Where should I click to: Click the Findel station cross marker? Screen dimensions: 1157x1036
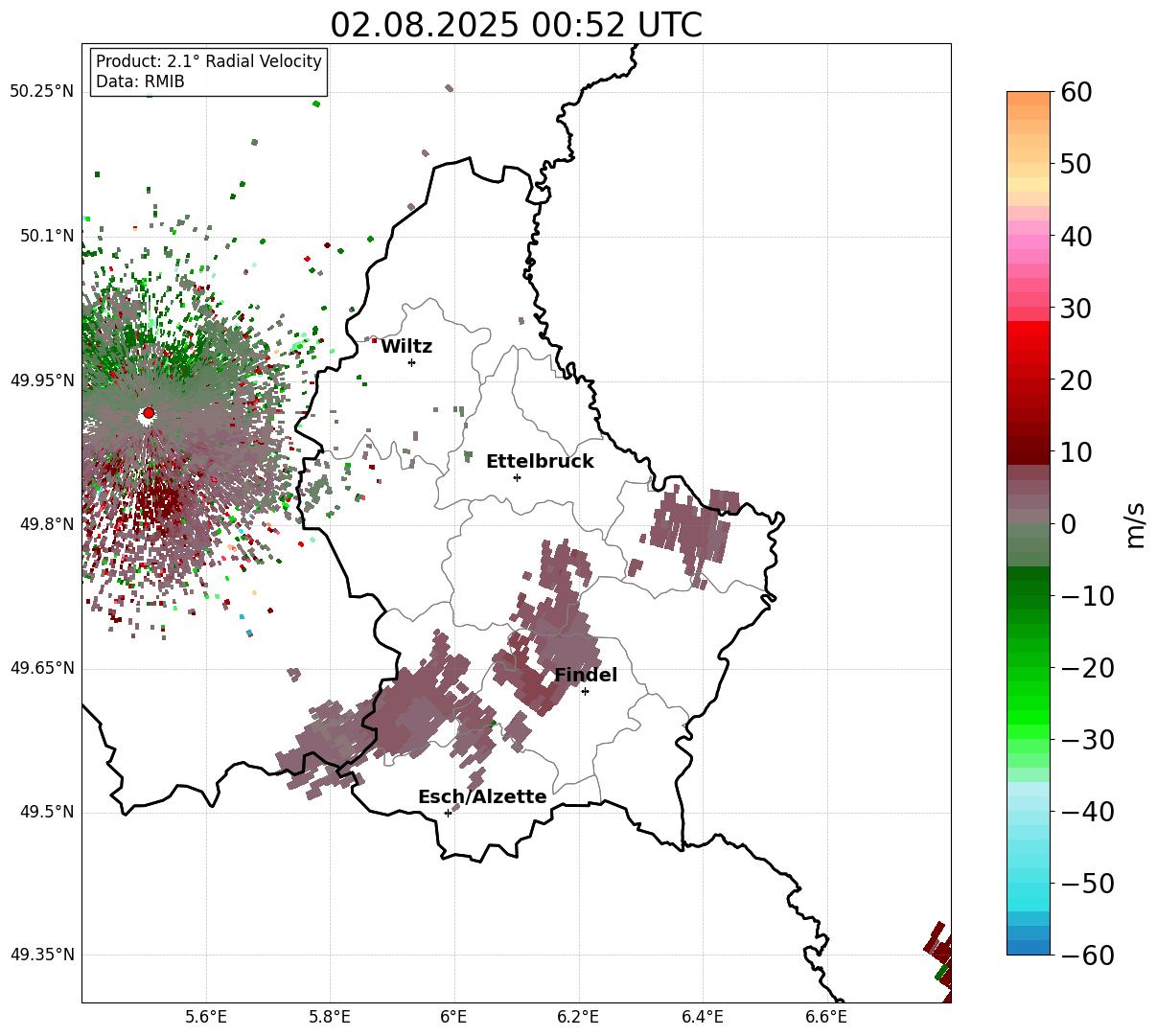click(x=585, y=691)
